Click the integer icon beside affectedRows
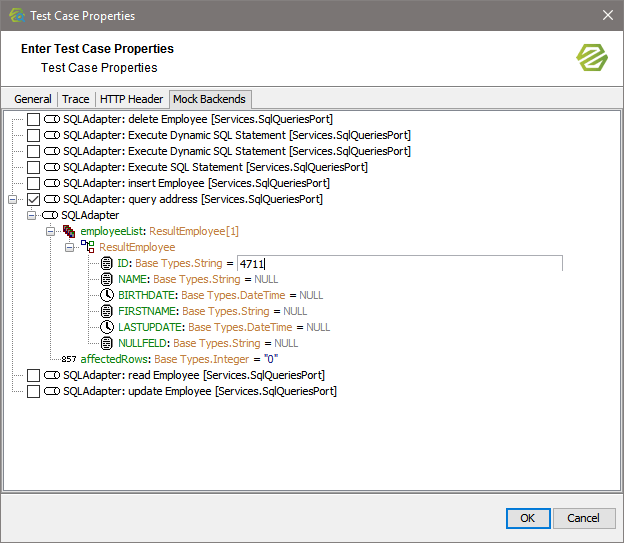This screenshot has width=624, height=543. 68,359
